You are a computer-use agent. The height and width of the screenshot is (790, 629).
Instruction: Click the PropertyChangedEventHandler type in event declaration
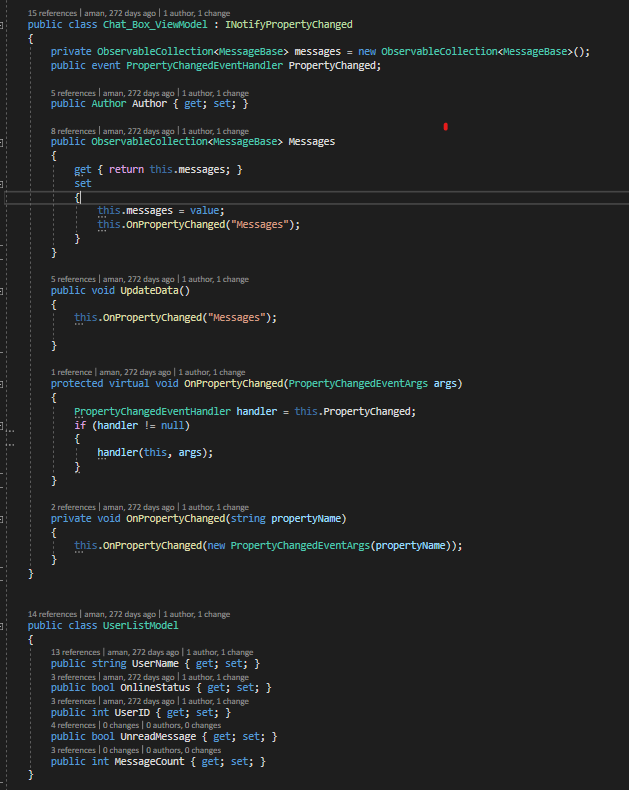pos(204,66)
